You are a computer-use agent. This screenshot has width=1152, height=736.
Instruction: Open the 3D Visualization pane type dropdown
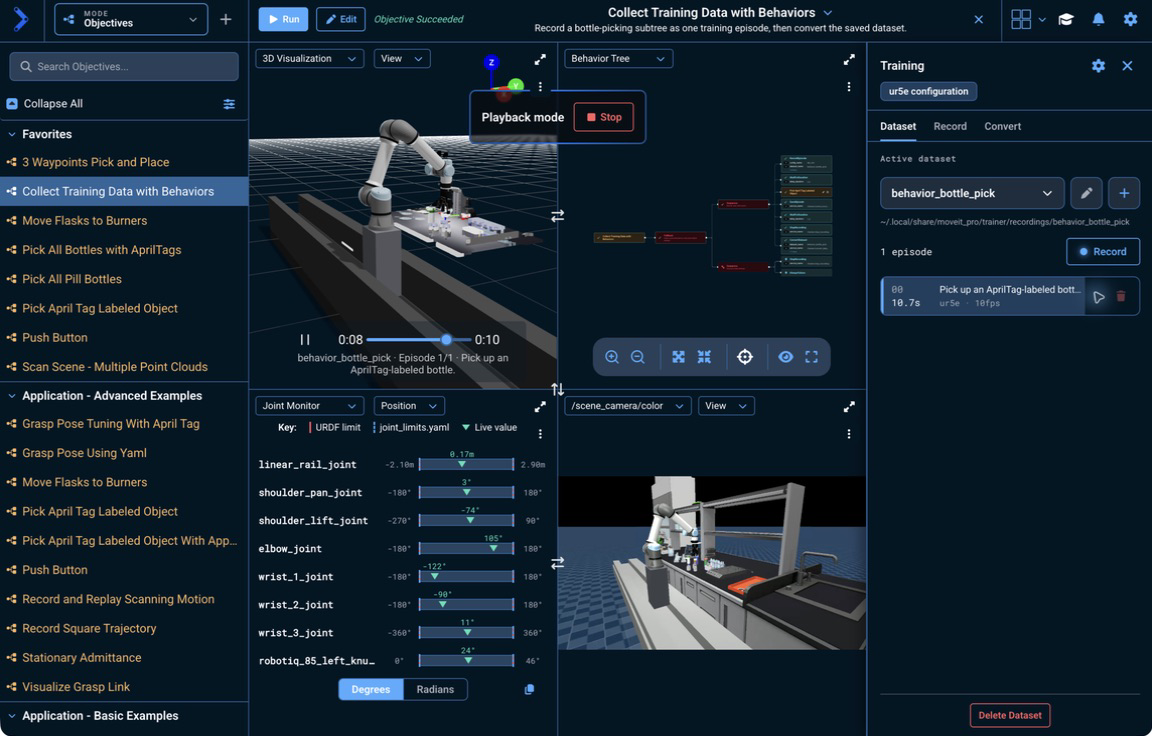click(x=309, y=59)
